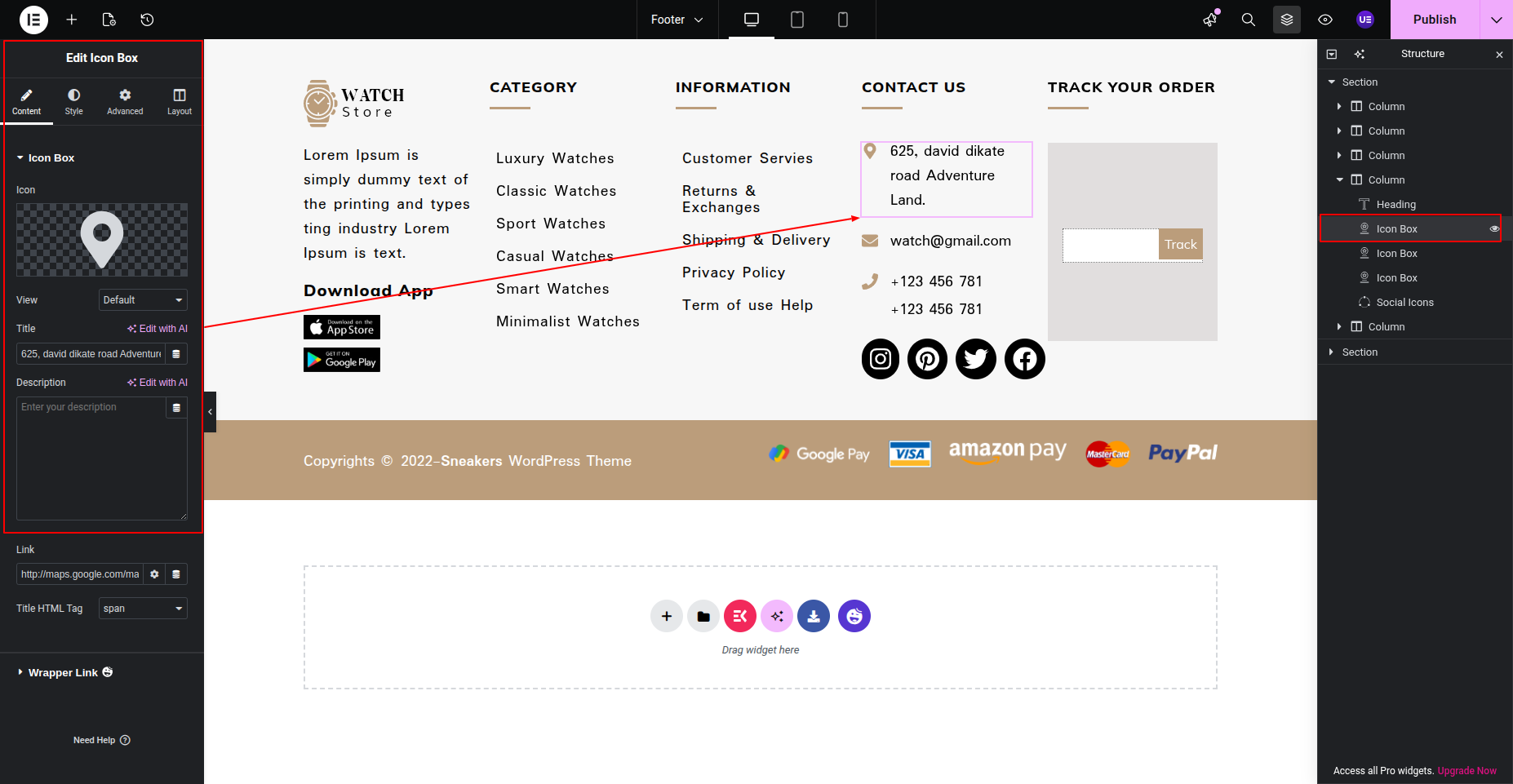
Task: Open the Advanced tab
Action: pyautogui.click(x=125, y=102)
